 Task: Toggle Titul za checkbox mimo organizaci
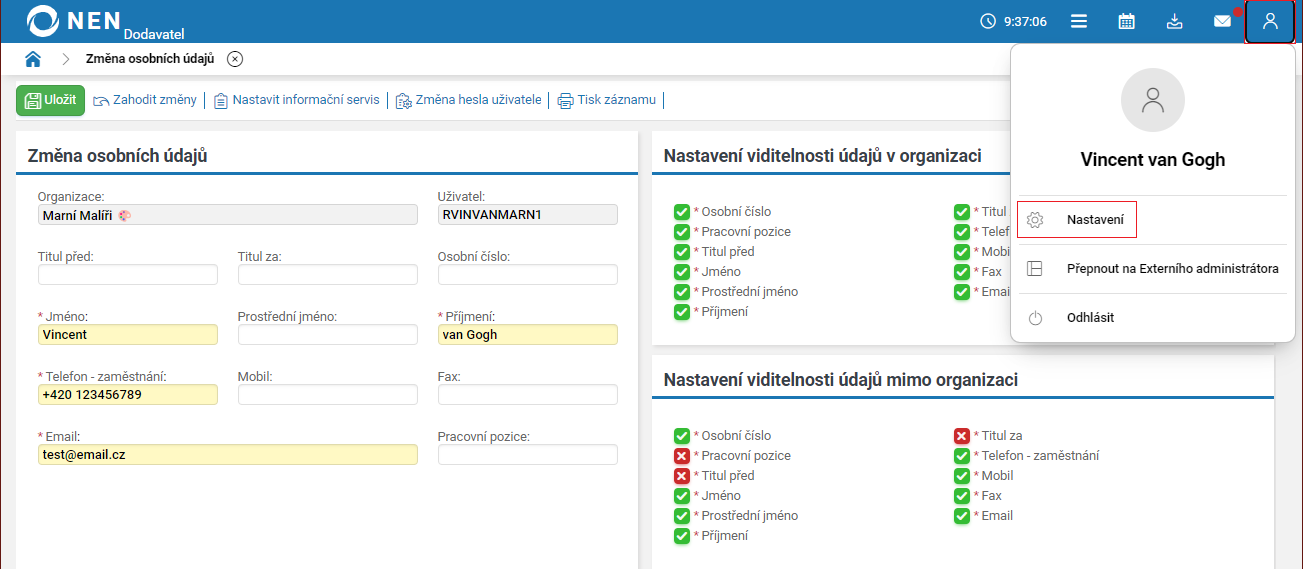pos(962,436)
